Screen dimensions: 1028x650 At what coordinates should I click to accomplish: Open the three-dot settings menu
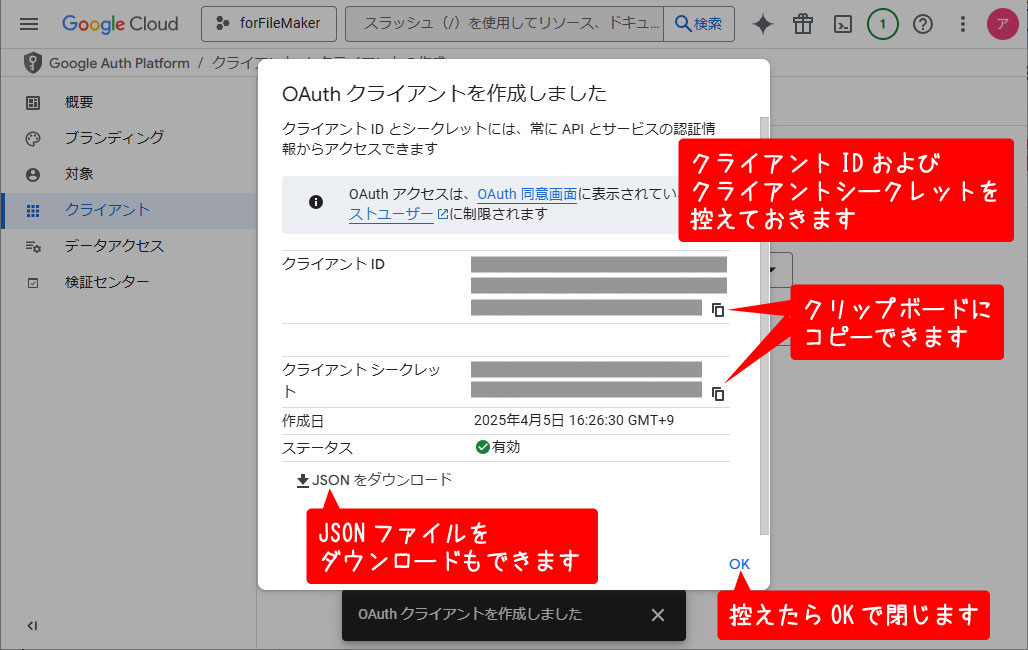pyautogui.click(x=962, y=24)
